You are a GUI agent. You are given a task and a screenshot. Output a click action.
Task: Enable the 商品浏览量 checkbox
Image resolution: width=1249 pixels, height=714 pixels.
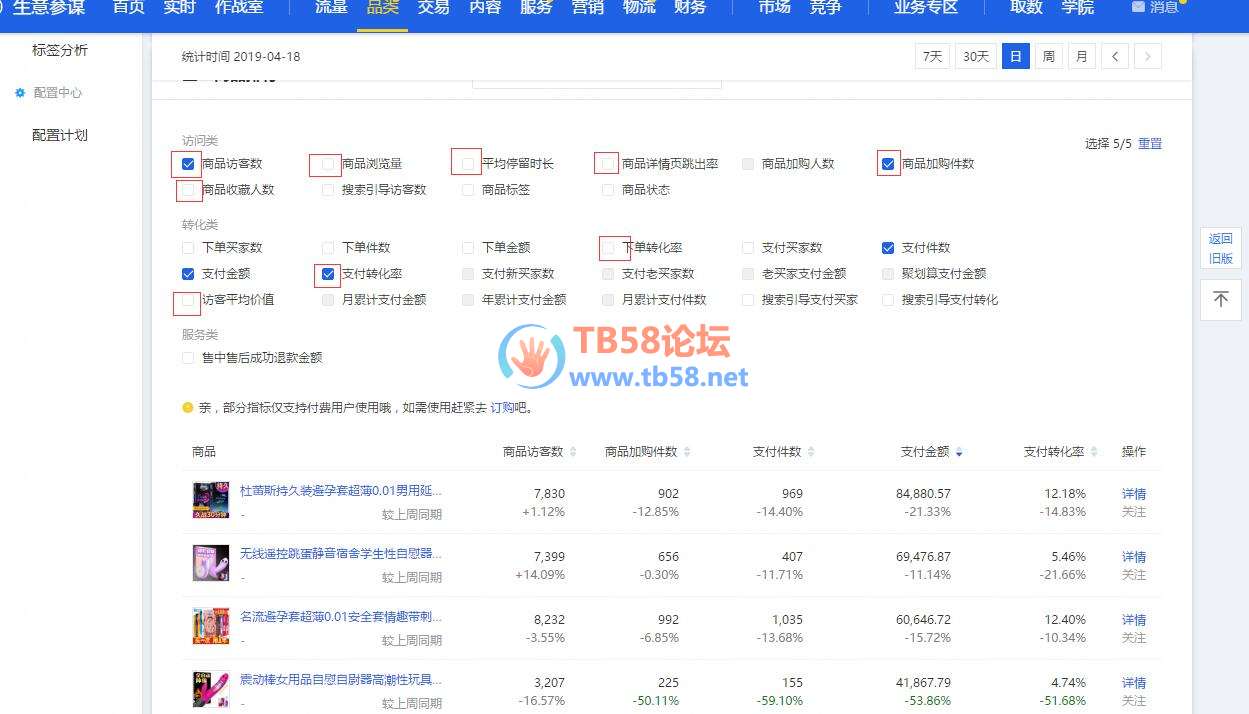[x=328, y=164]
